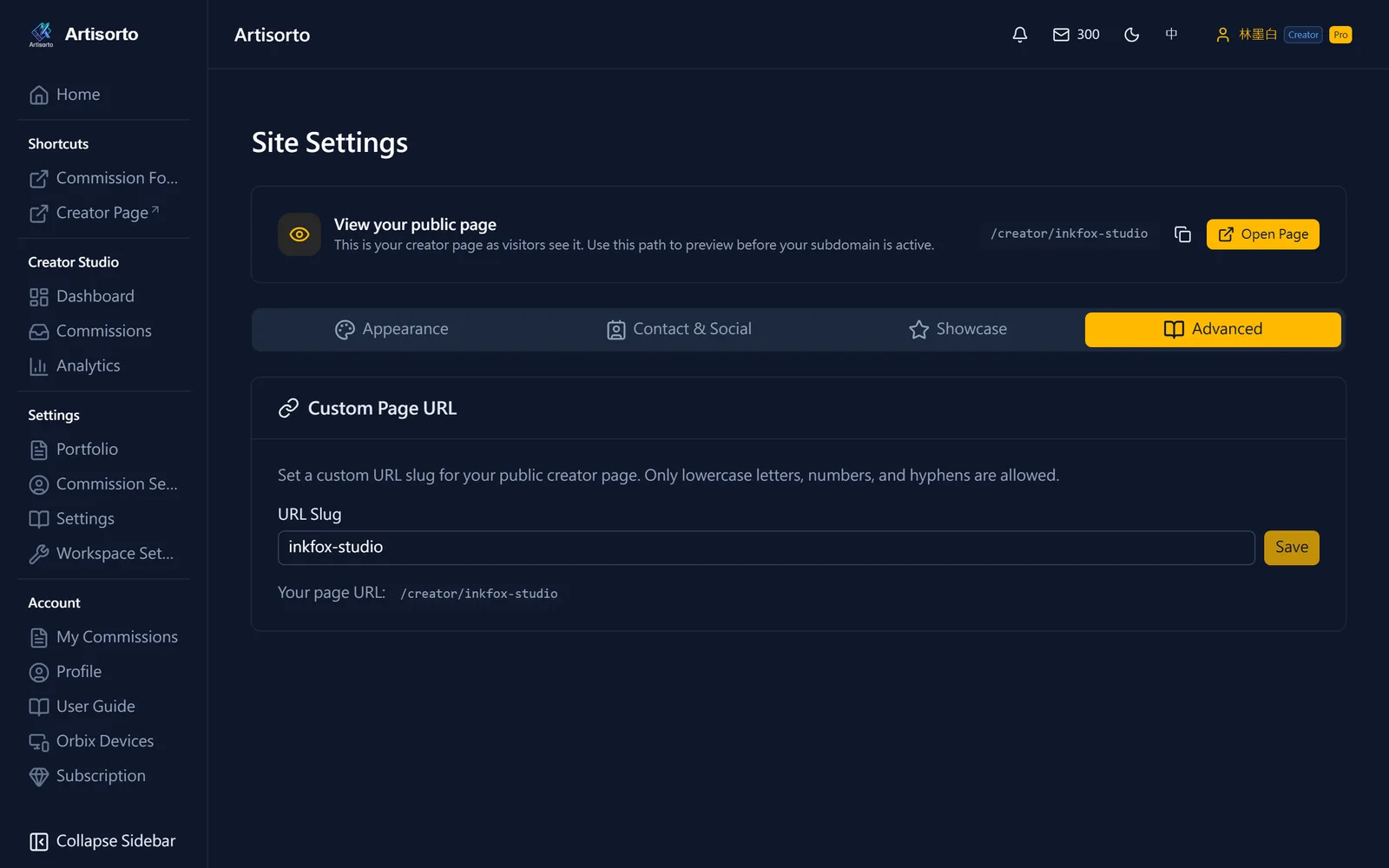Click the Pro badge
The width and height of the screenshot is (1389, 868).
point(1340,35)
